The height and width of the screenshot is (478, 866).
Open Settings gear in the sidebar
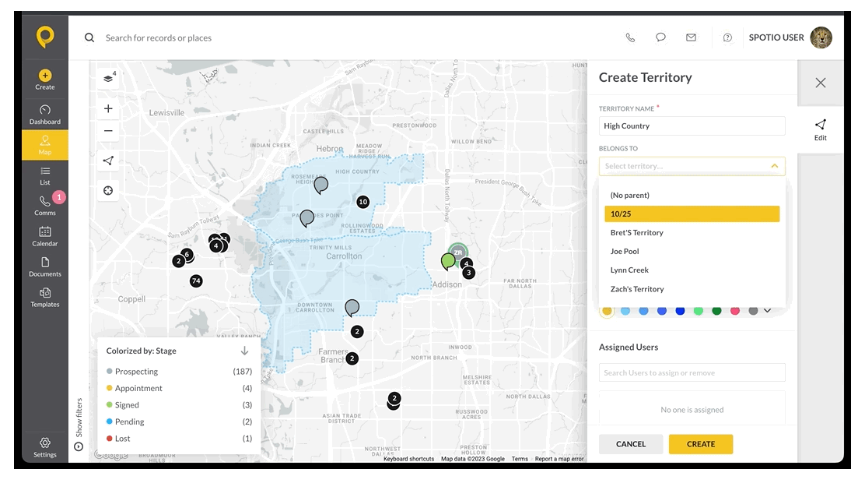coord(45,447)
